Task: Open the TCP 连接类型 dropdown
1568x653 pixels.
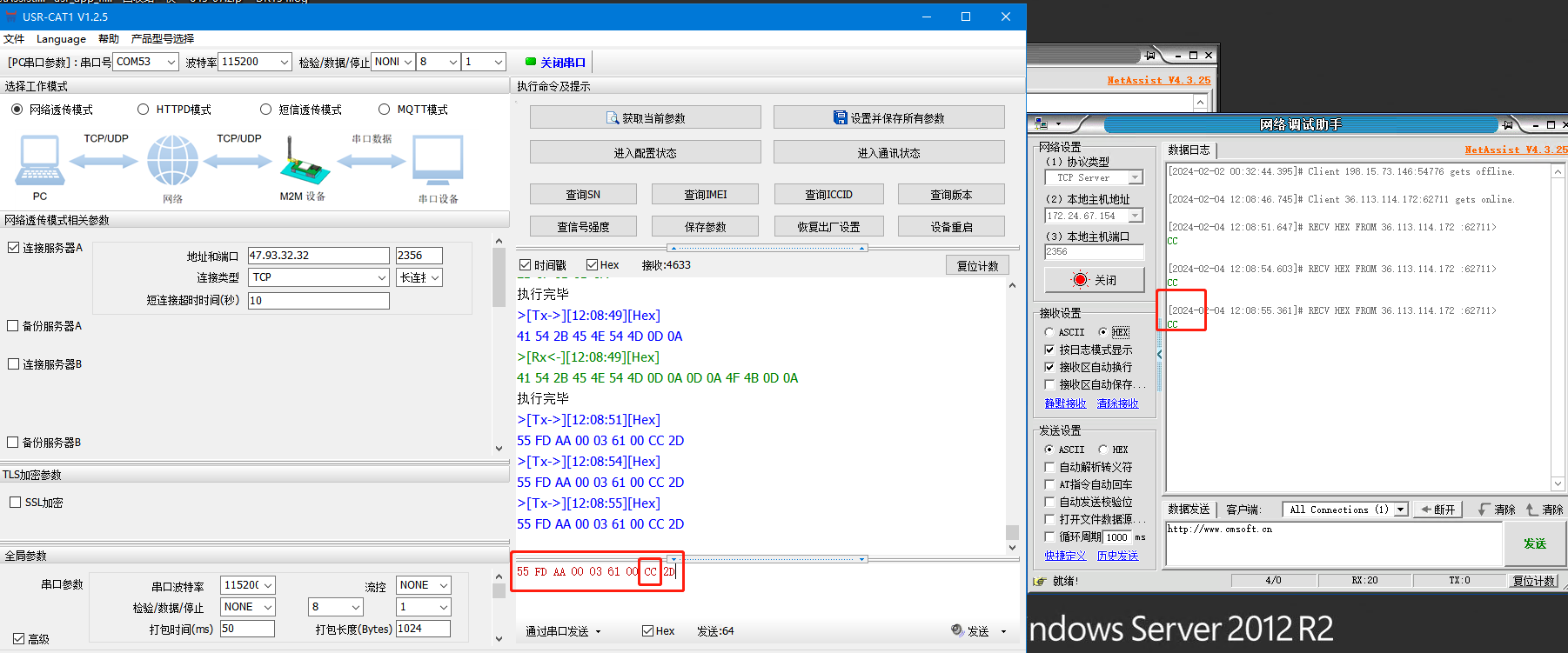Action: pos(381,277)
